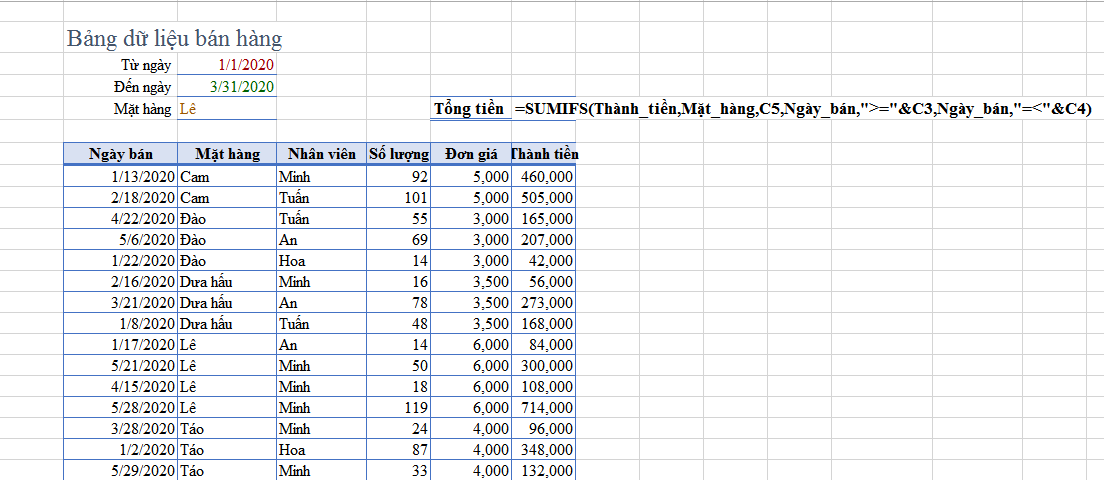Click the "Thành tiền" column header
Viewport: 1104px width, 480px height.
543,154
